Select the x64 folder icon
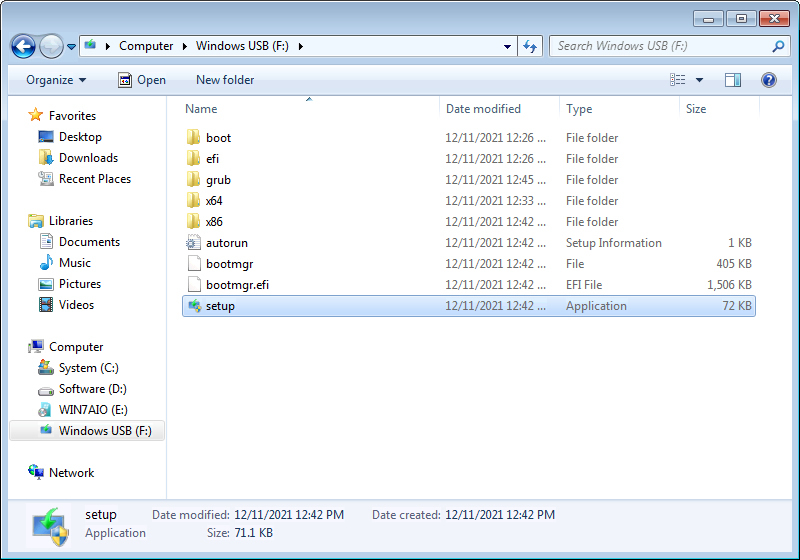 pyautogui.click(x=193, y=200)
